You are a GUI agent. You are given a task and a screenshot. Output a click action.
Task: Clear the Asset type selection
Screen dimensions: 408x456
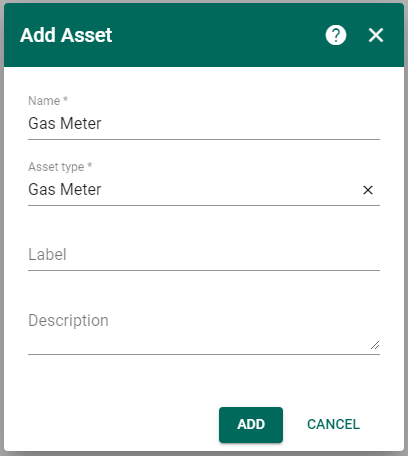pyautogui.click(x=368, y=190)
